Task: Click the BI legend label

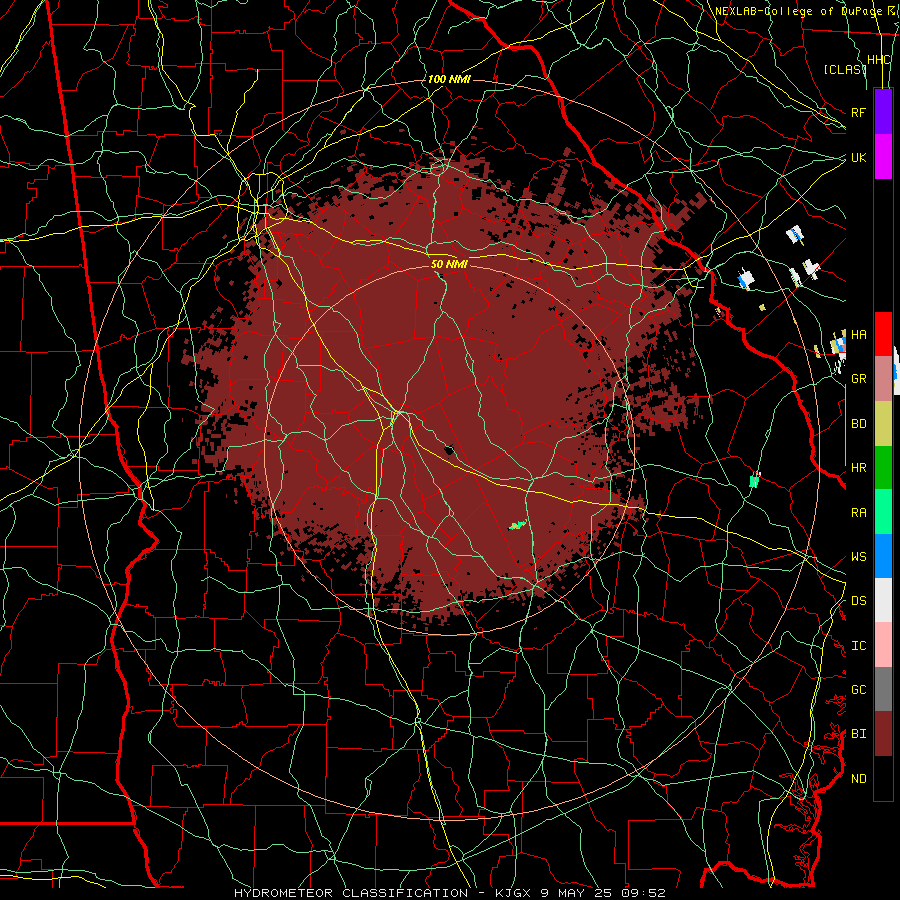Action: pos(859,734)
